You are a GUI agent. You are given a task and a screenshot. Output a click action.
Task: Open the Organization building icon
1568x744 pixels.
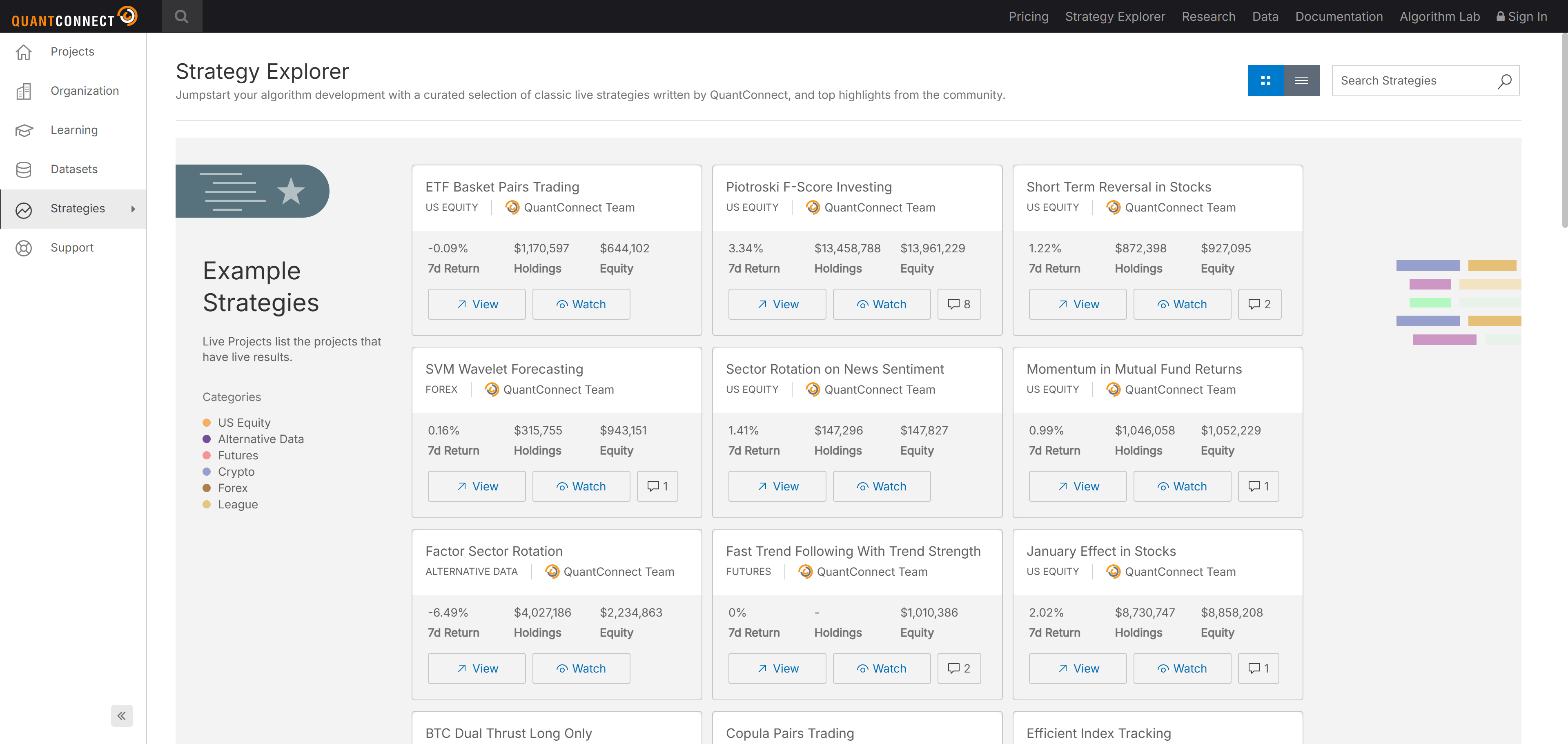click(24, 91)
